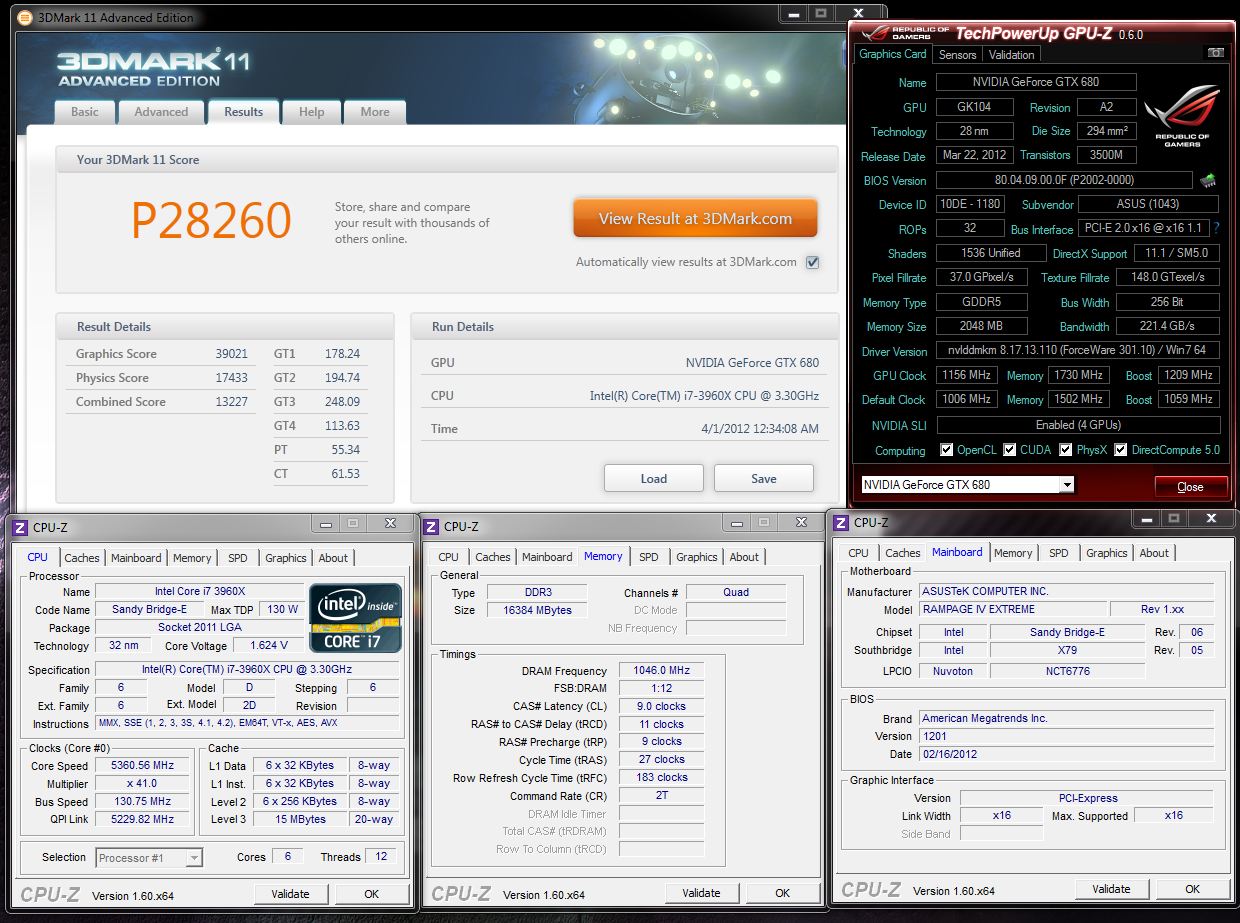The width and height of the screenshot is (1240, 923).
Task: Click the GT4 result 113.63
Action: (342, 426)
